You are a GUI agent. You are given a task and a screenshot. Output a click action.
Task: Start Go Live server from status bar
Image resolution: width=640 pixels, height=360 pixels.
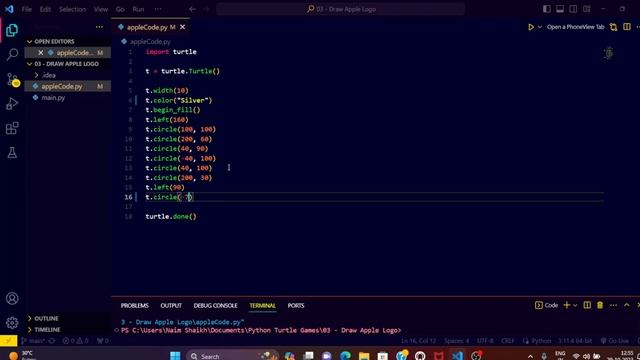point(615,340)
